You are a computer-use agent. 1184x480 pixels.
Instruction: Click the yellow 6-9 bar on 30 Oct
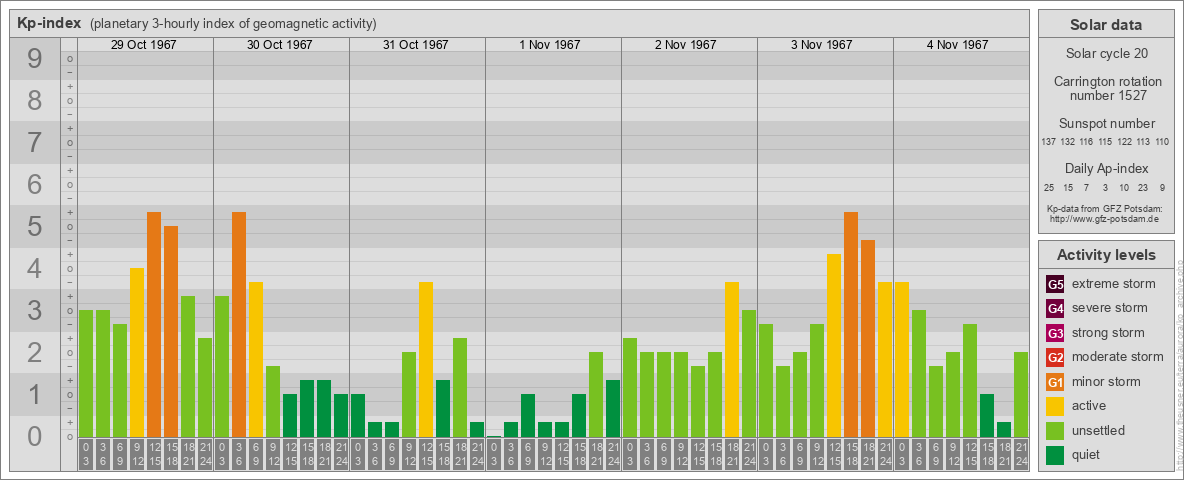coord(256,359)
